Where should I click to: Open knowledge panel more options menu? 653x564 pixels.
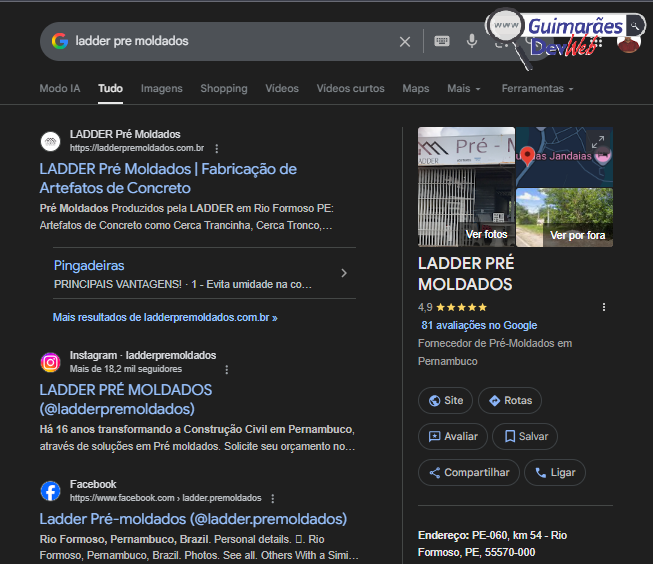pyautogui.click(x=604, y=307)
